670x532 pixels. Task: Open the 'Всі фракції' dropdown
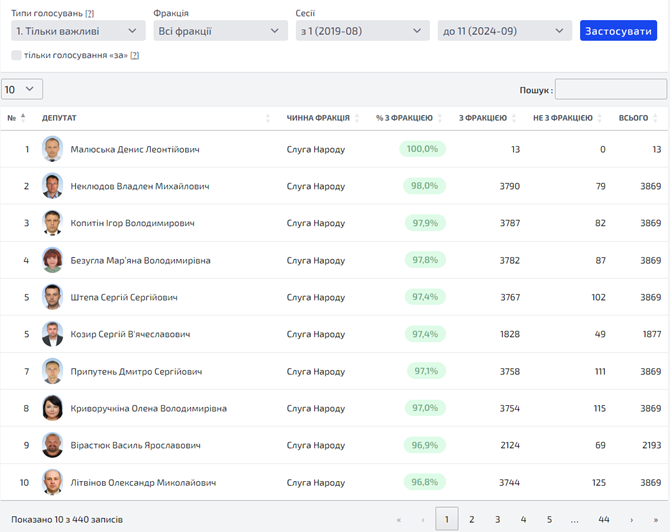pos(220,31)
